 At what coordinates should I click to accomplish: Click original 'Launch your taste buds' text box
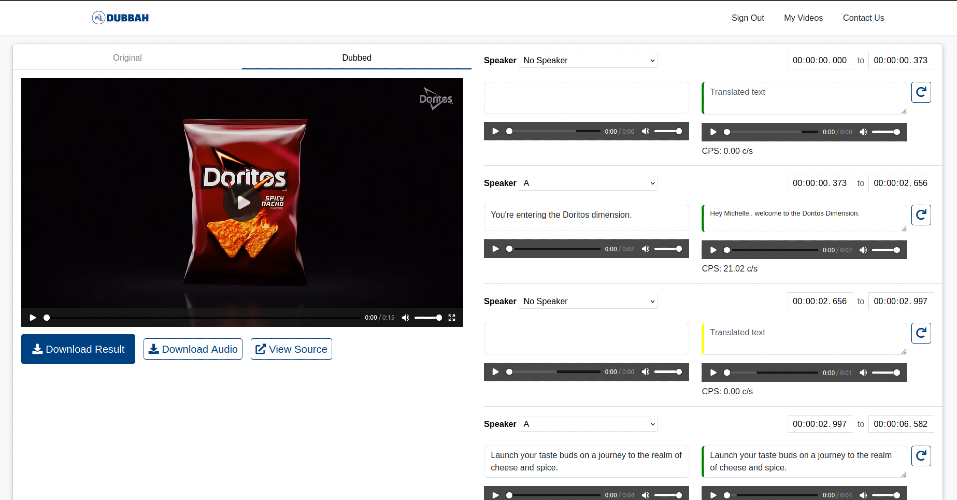pos(586,461)
